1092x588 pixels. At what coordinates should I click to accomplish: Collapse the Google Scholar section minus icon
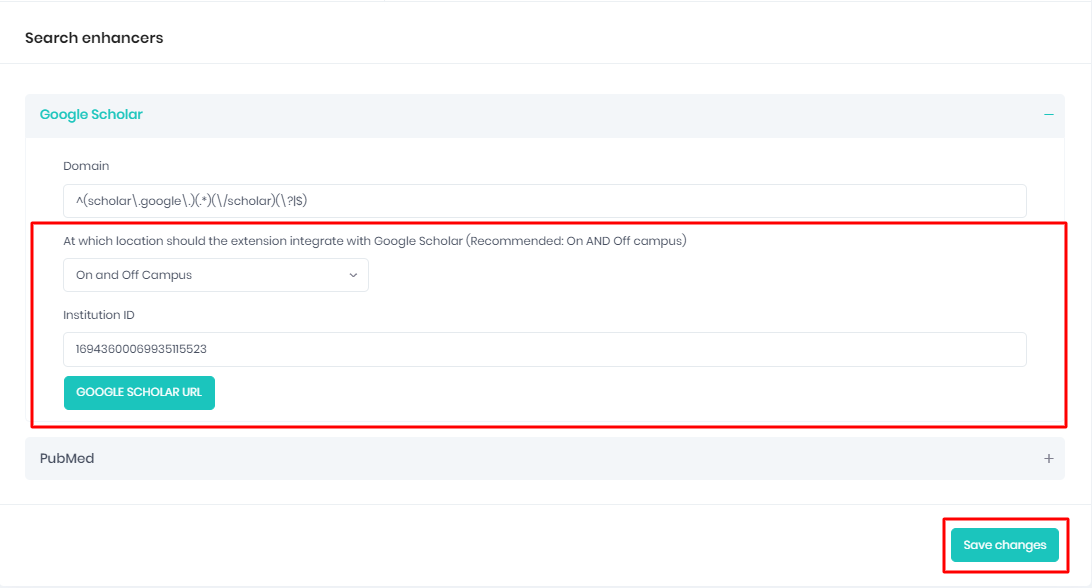coord(1048,114)
